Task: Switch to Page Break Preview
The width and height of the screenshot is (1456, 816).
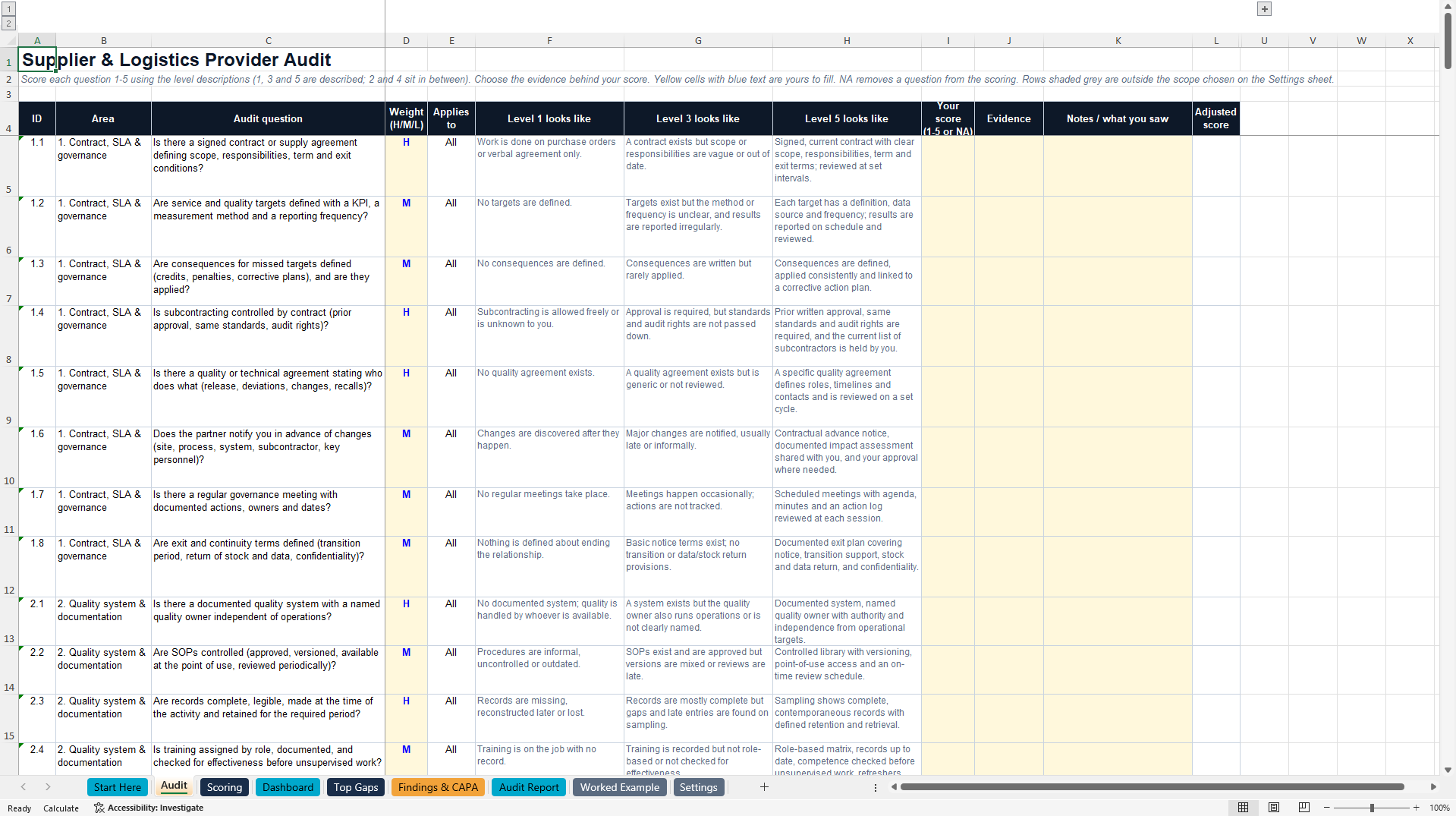Action: click(1304, 808)
